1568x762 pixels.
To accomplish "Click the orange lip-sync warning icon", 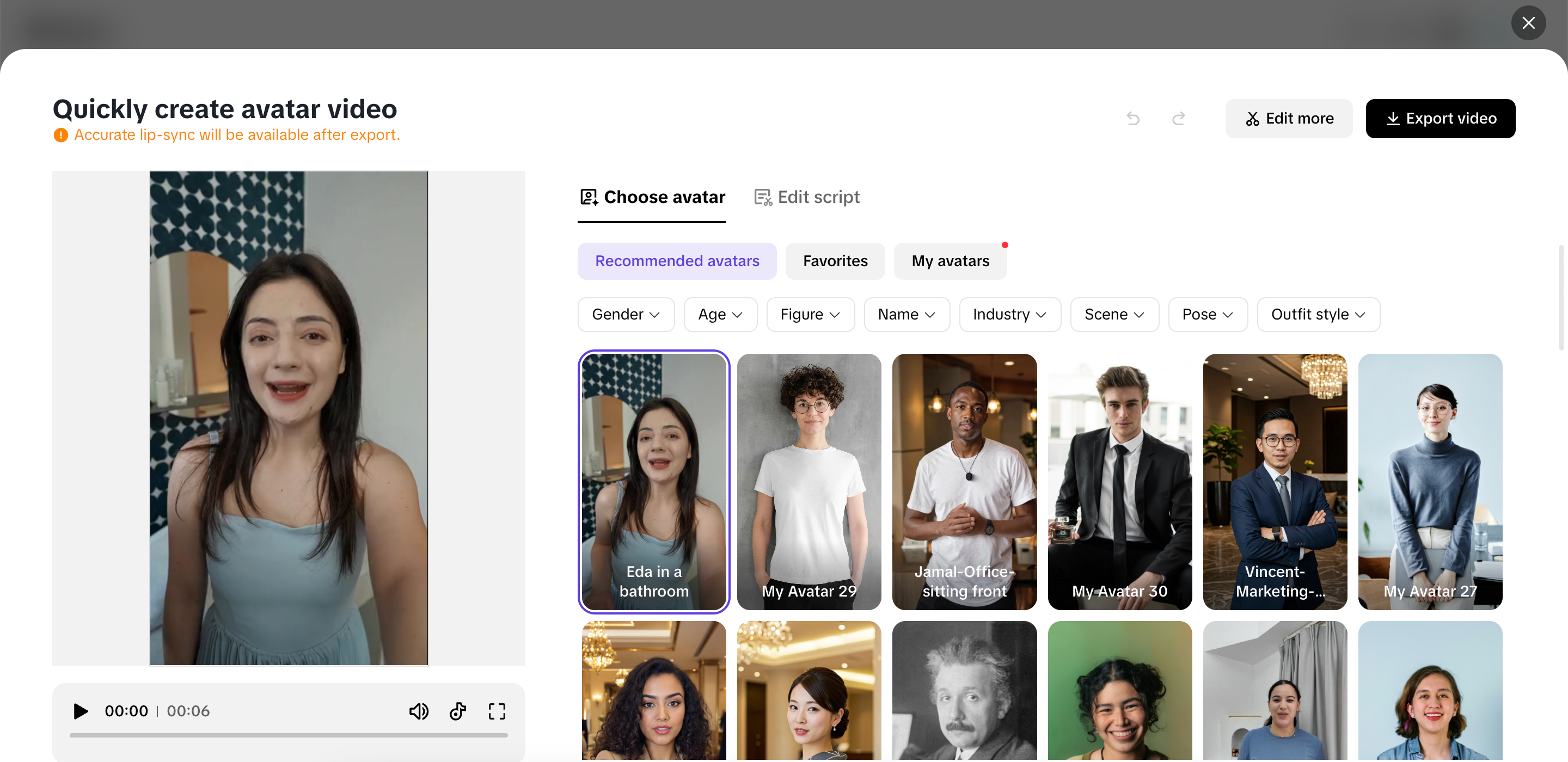I will point(61,135).
